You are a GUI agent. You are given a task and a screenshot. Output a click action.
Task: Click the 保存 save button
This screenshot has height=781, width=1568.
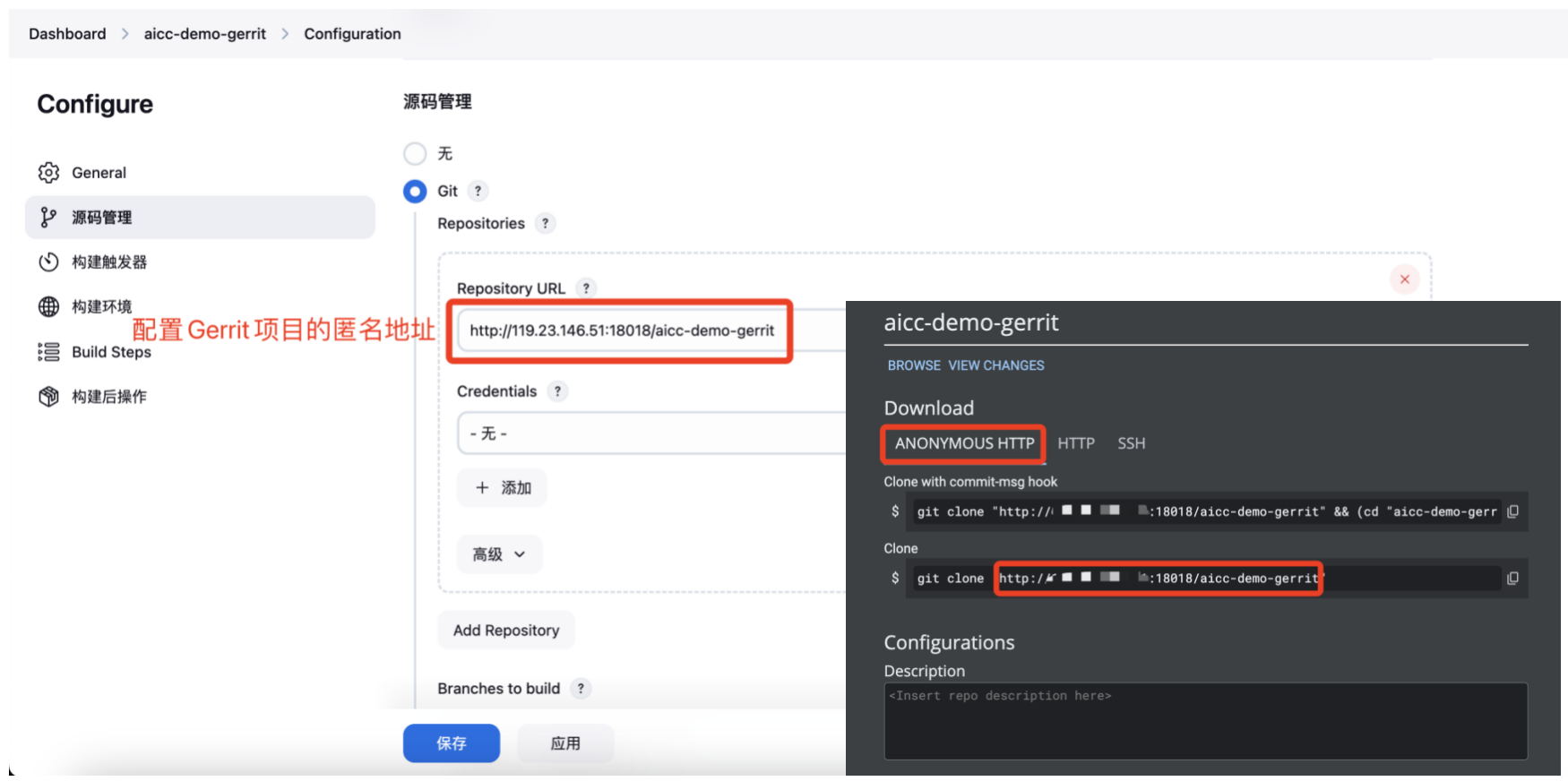pyautogui.click(x=451, y=743)
